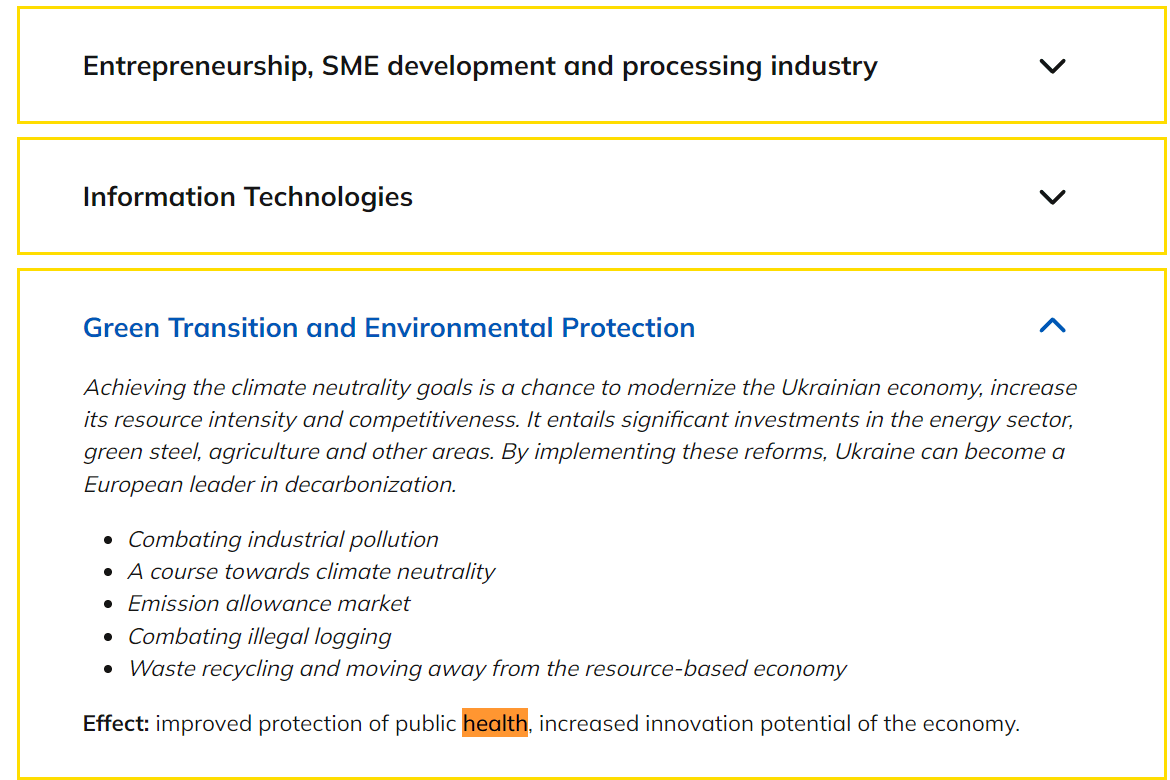Click the Green Transition and Environmental Protection title
Viewport: 1170px width, 780px height.
(389, 328)
